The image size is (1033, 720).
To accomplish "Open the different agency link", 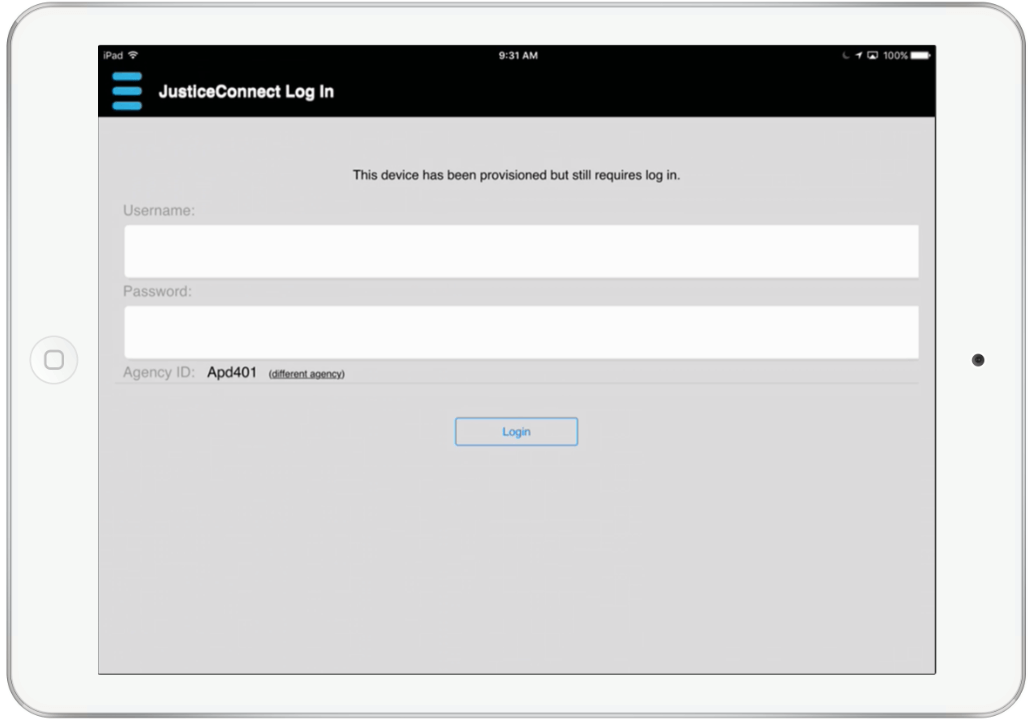I will (306, 374).
